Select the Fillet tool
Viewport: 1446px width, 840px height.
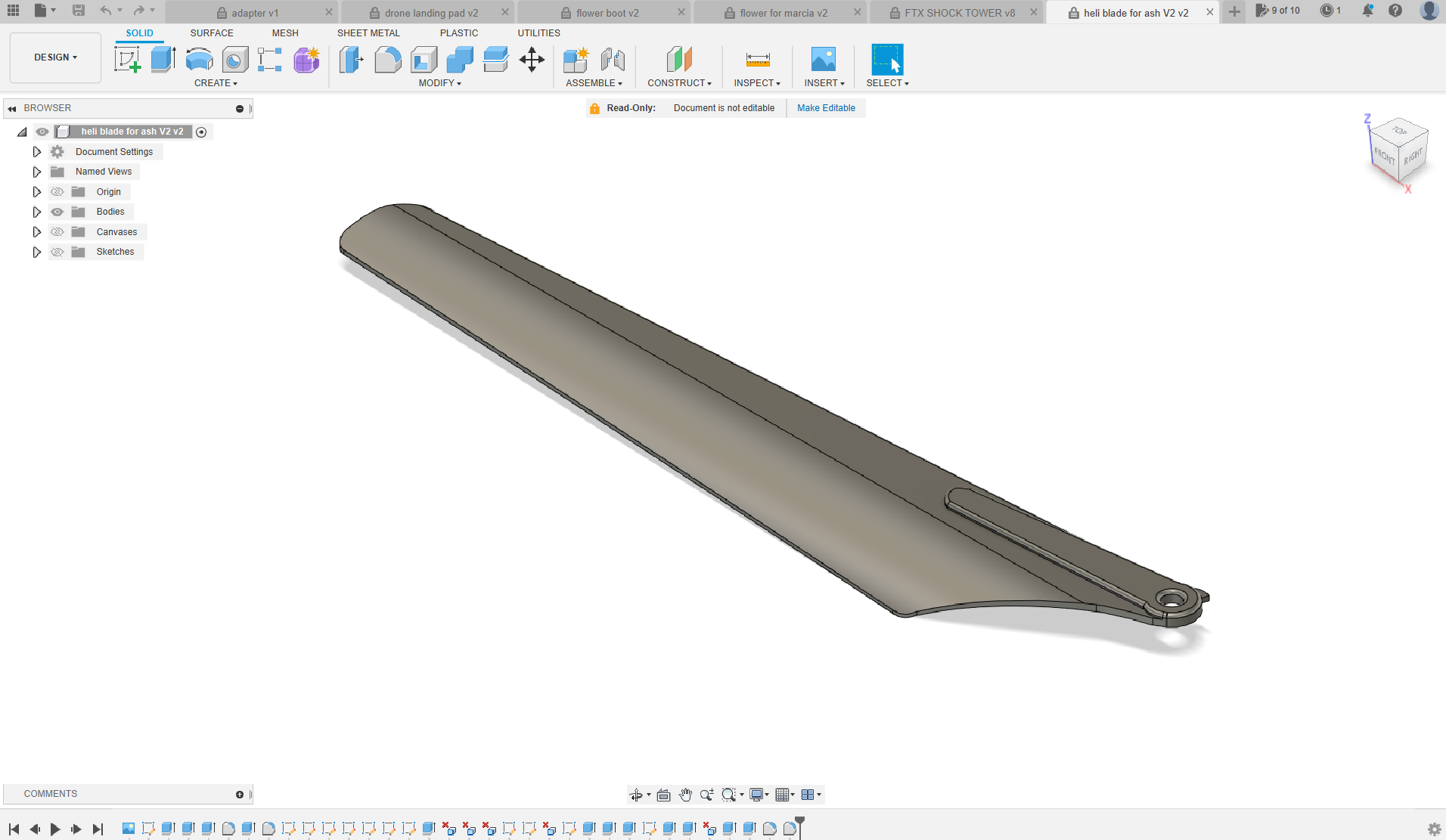[x=388, y=59]
